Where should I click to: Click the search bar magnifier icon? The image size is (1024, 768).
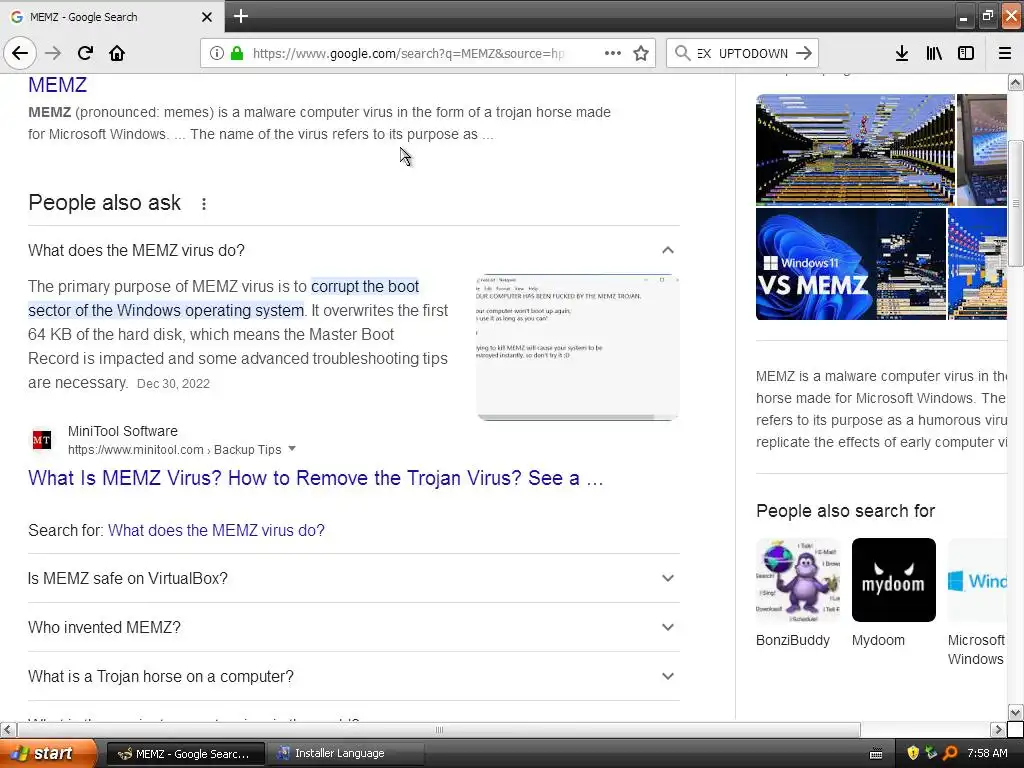click(x=682, y=53)
